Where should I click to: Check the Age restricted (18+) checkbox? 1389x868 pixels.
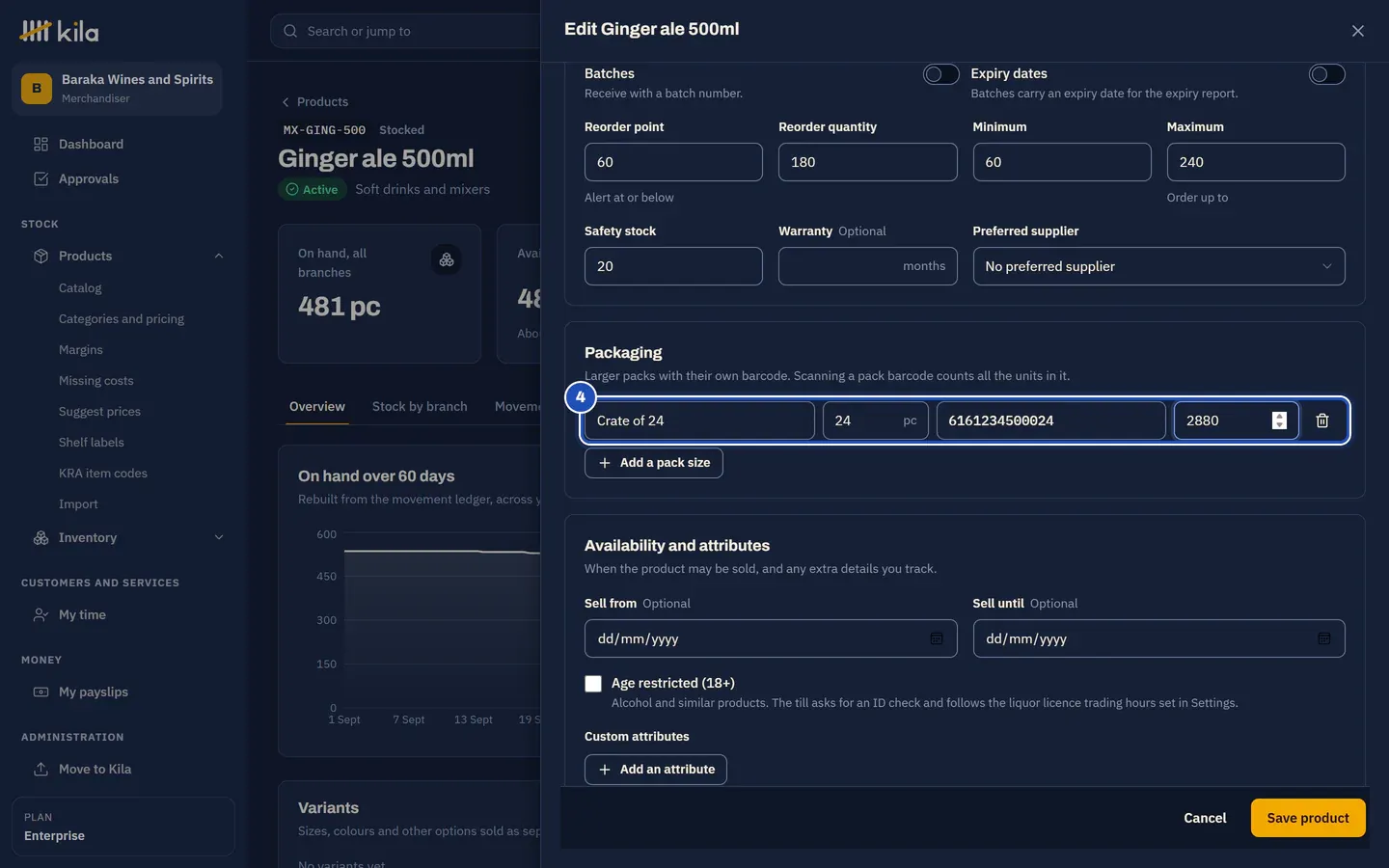coord(593,684)
